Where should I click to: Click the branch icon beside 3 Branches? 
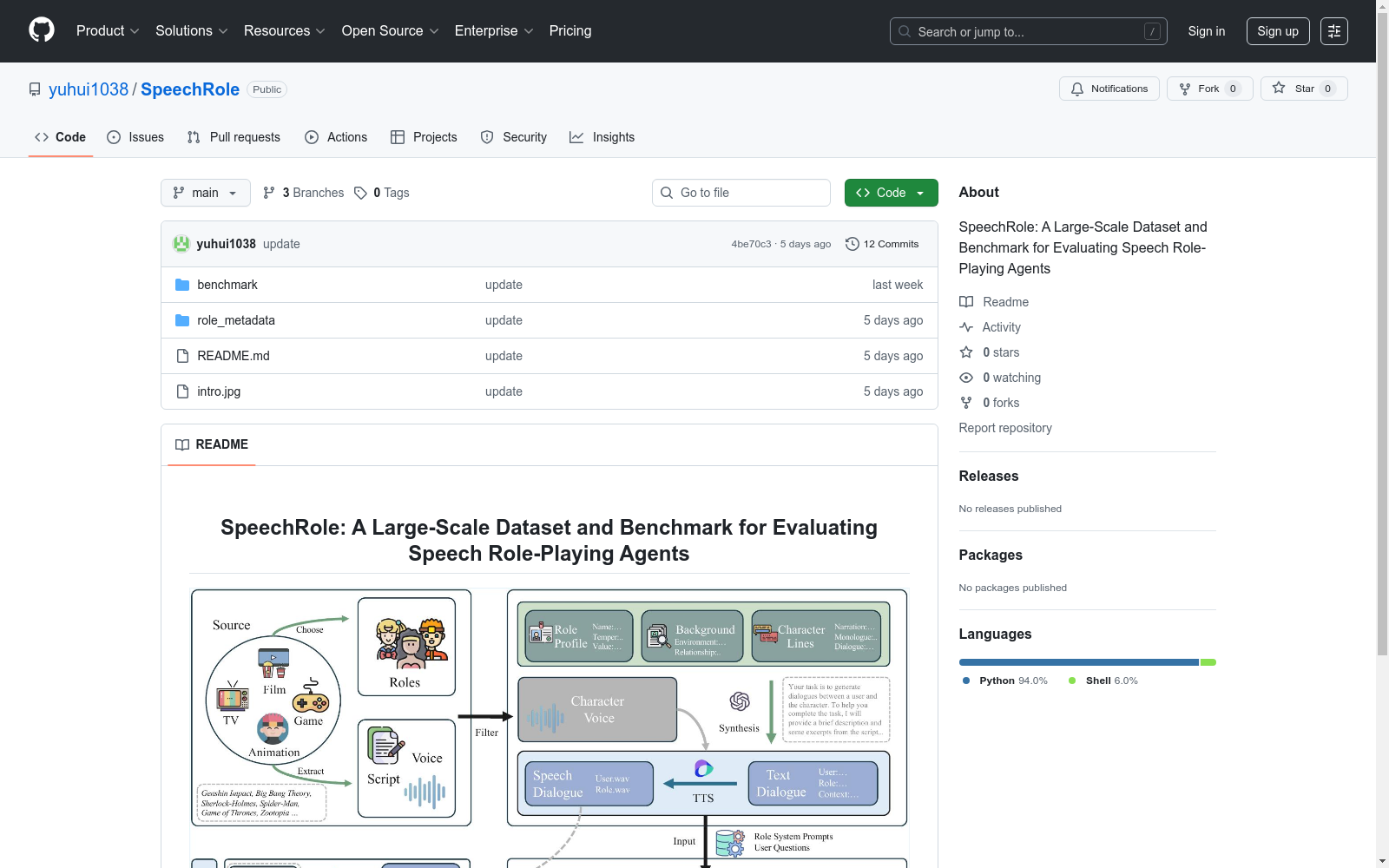[x=269, y=193]
